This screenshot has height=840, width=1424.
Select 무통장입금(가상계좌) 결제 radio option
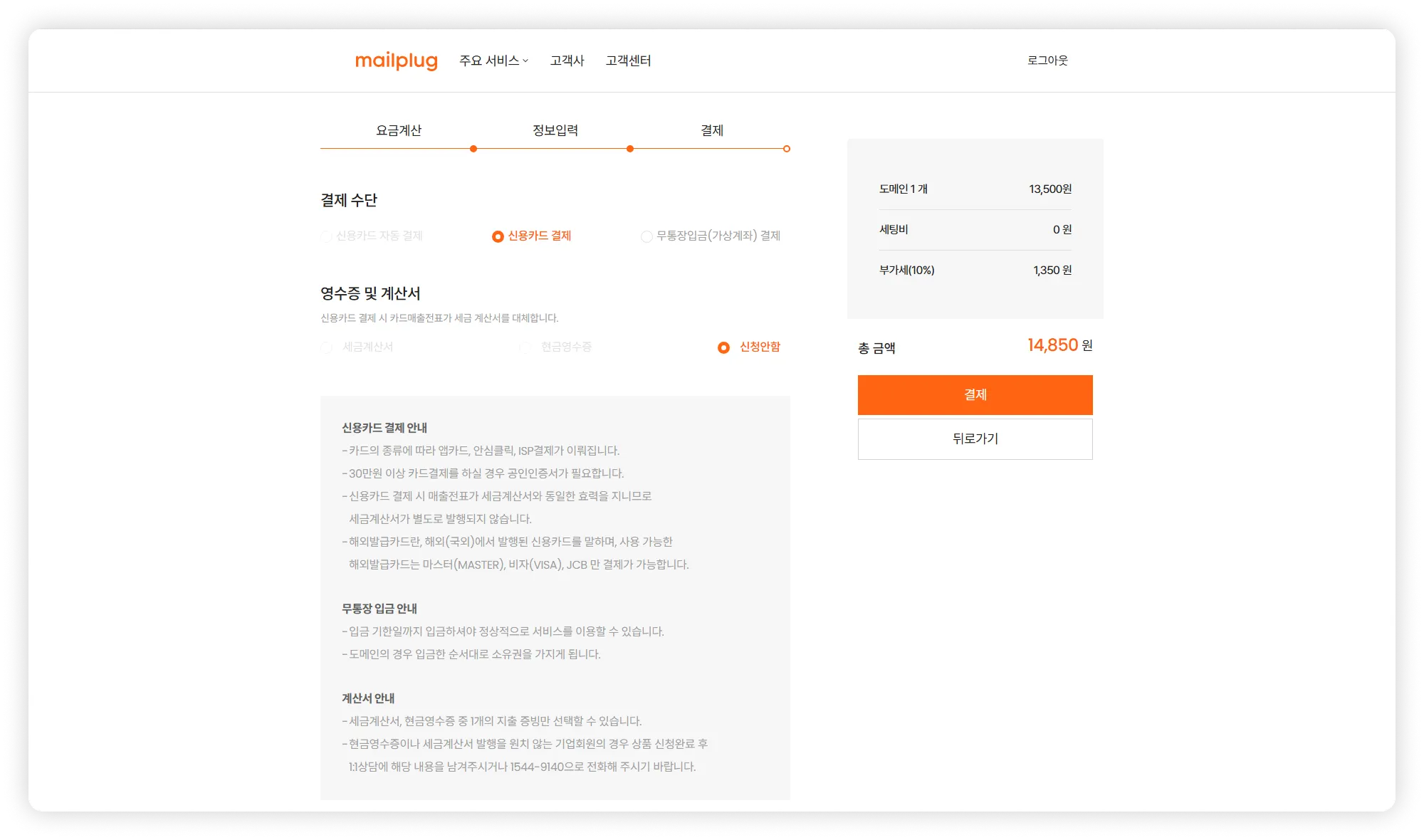pyautogui.click(x=646, y=236)
